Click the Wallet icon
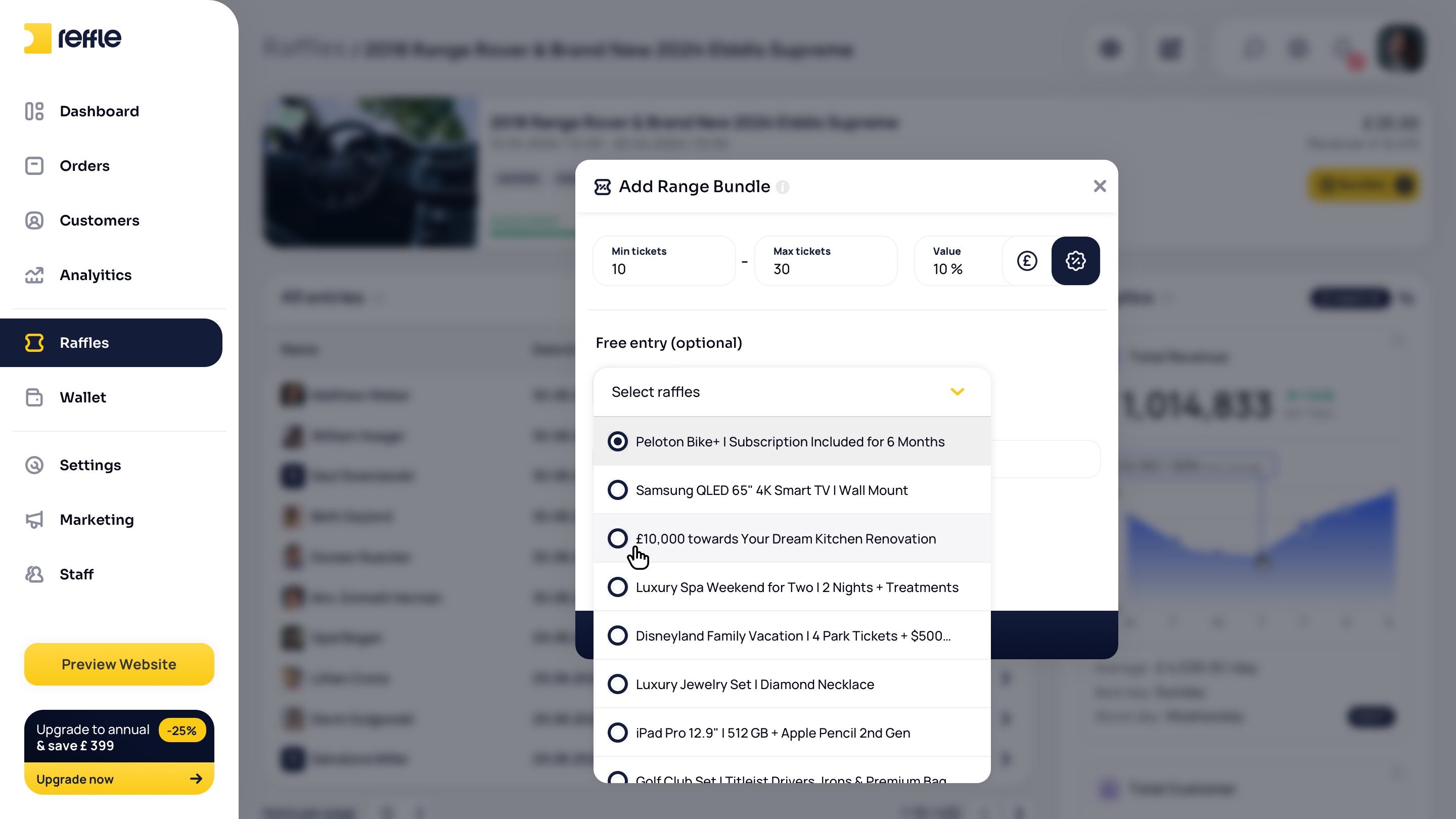Image resolution: width=1456 pixels, height=819 pixels. (x=34, y=397)
